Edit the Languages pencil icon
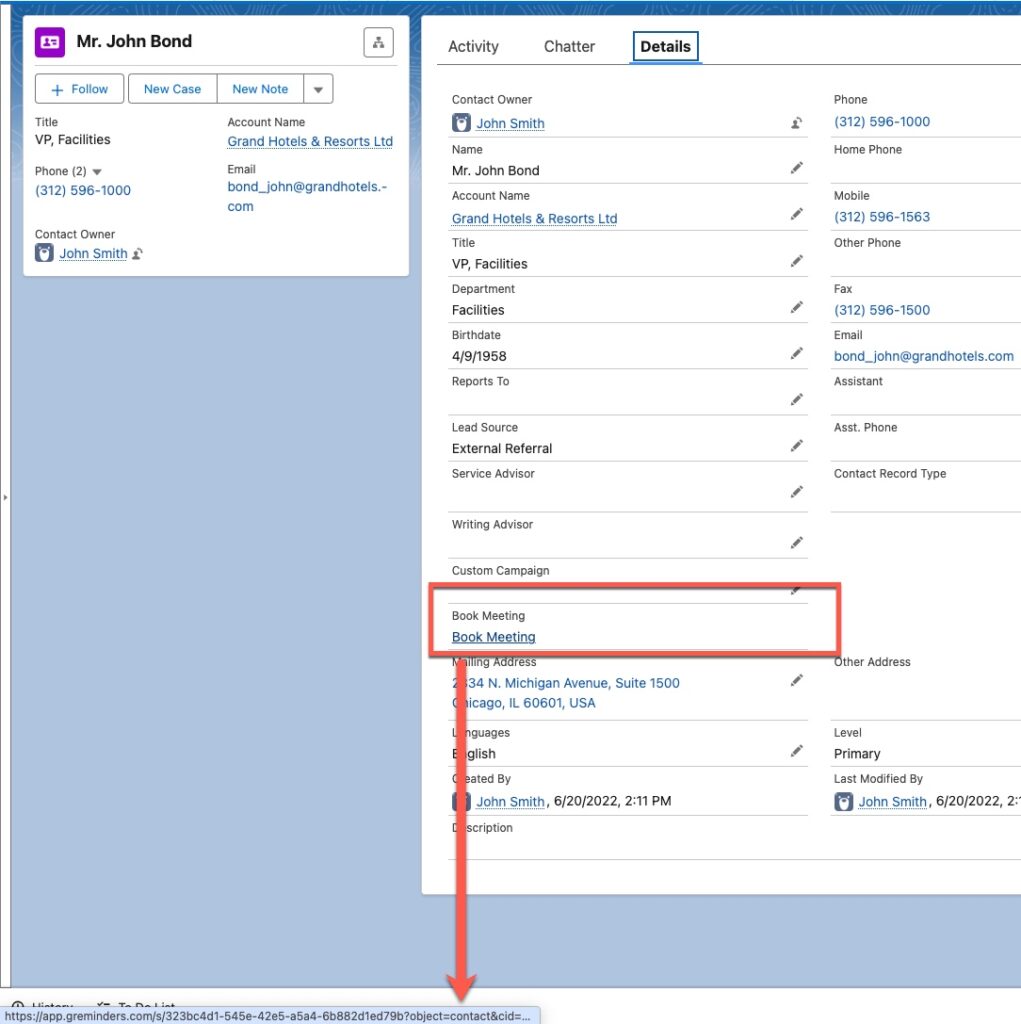Viewport: 1021px width, 1024px height. (796, 751)
